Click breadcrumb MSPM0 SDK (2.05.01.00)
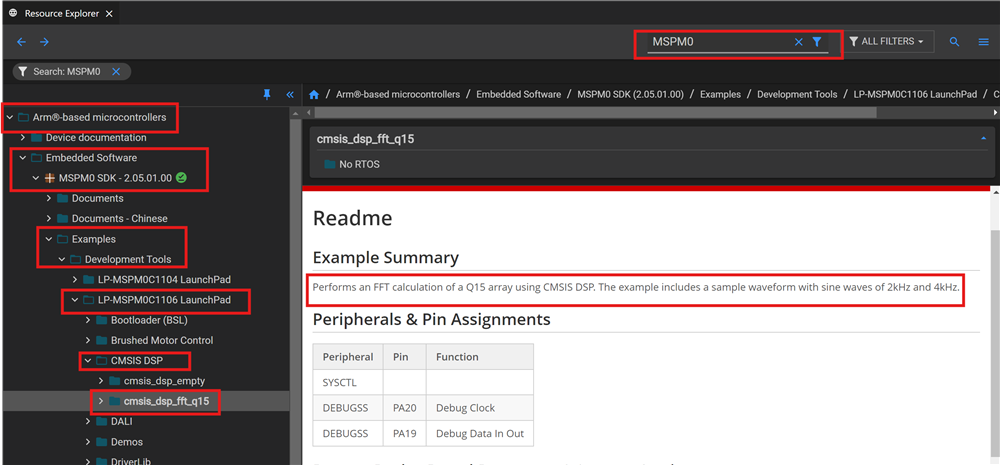 630,94
